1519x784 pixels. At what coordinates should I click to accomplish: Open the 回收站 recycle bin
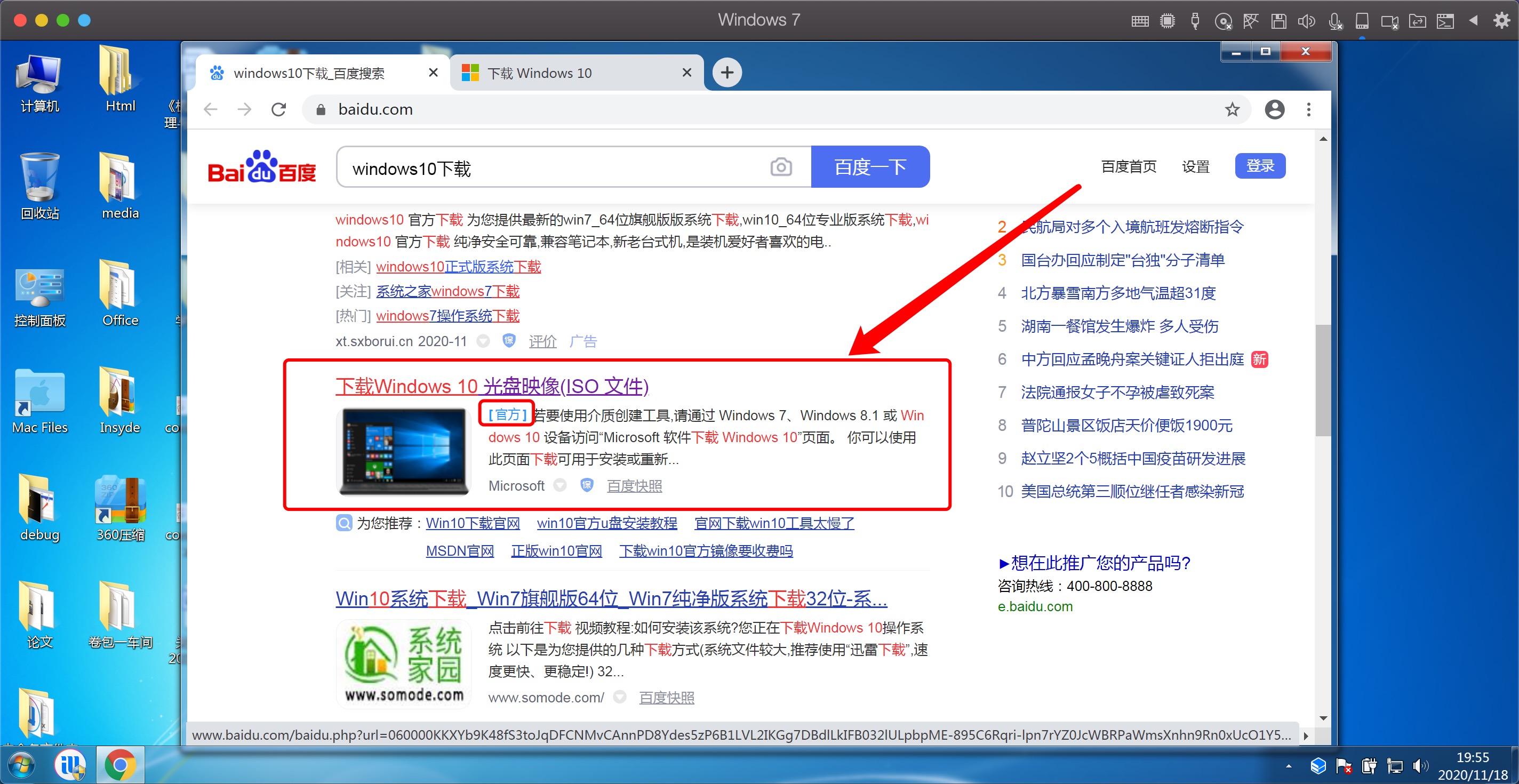[x=39, y=187]
